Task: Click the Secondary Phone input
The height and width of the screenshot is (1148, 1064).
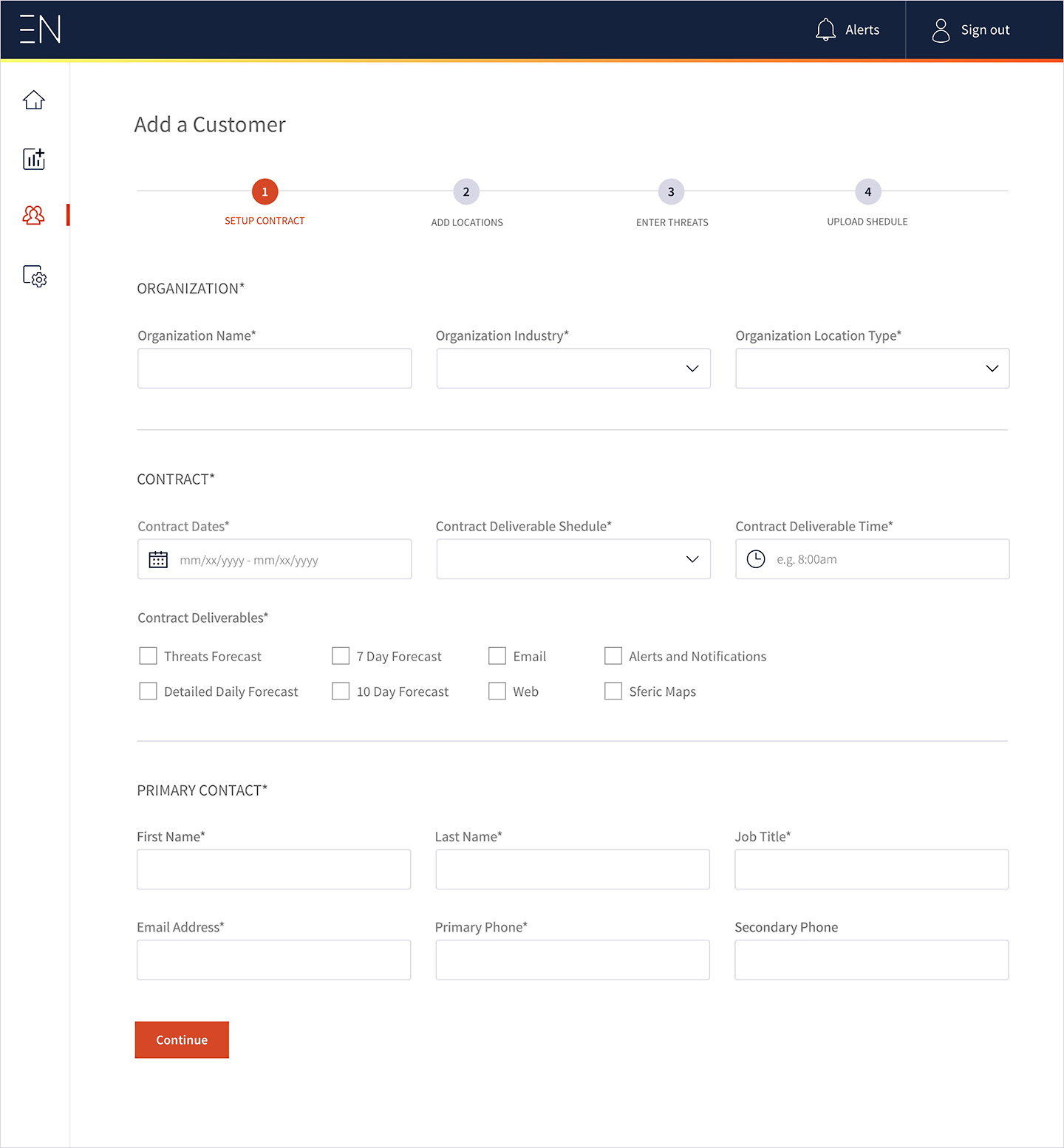Action: (872, 960)
